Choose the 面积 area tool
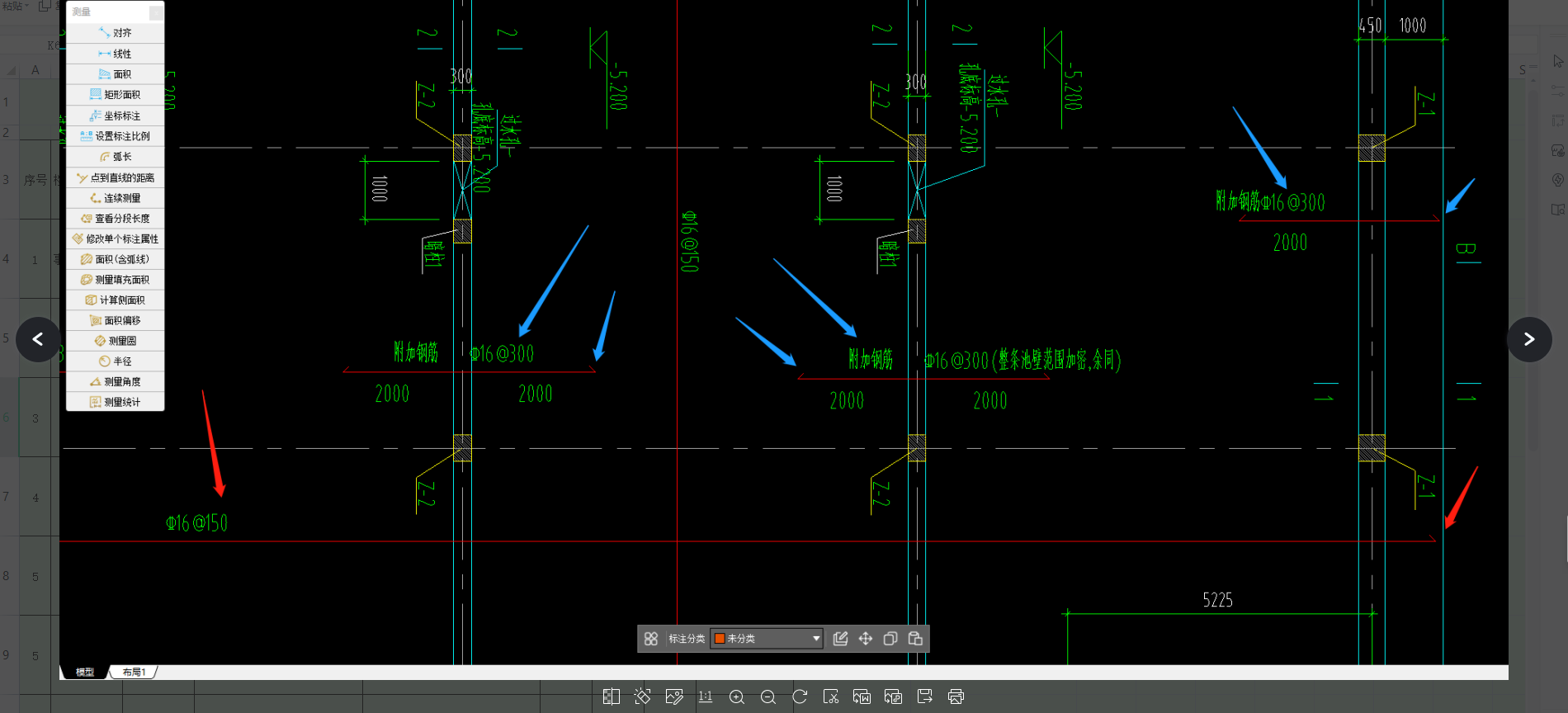This screenshot has height=713, width=1568. tap(115, 74)
